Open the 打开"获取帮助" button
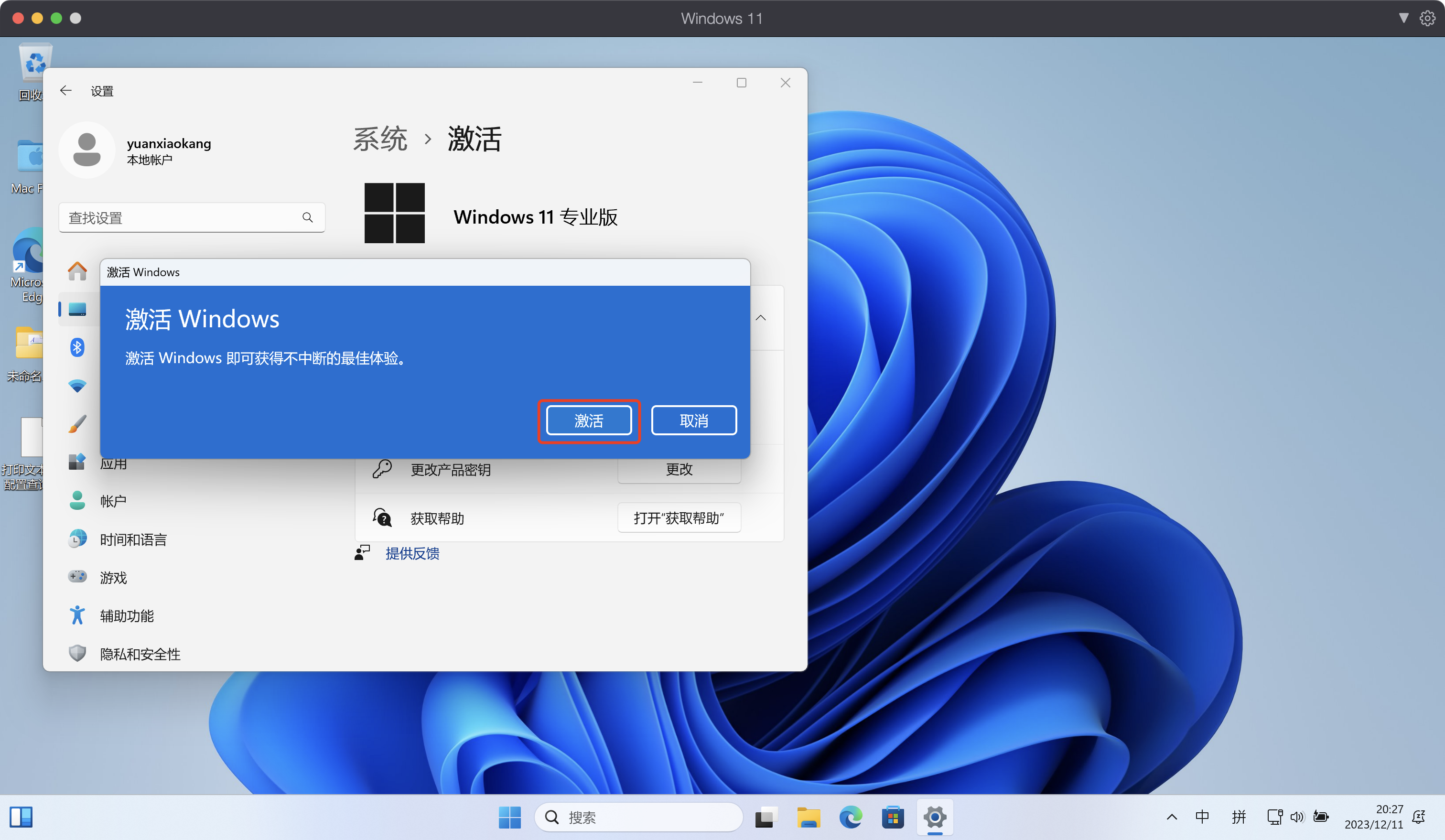 [x=679, y=518]
